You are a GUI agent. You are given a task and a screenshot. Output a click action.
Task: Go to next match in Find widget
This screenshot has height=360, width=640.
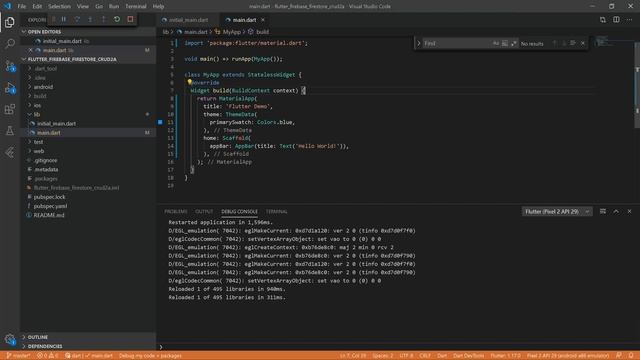coord(564,43)
